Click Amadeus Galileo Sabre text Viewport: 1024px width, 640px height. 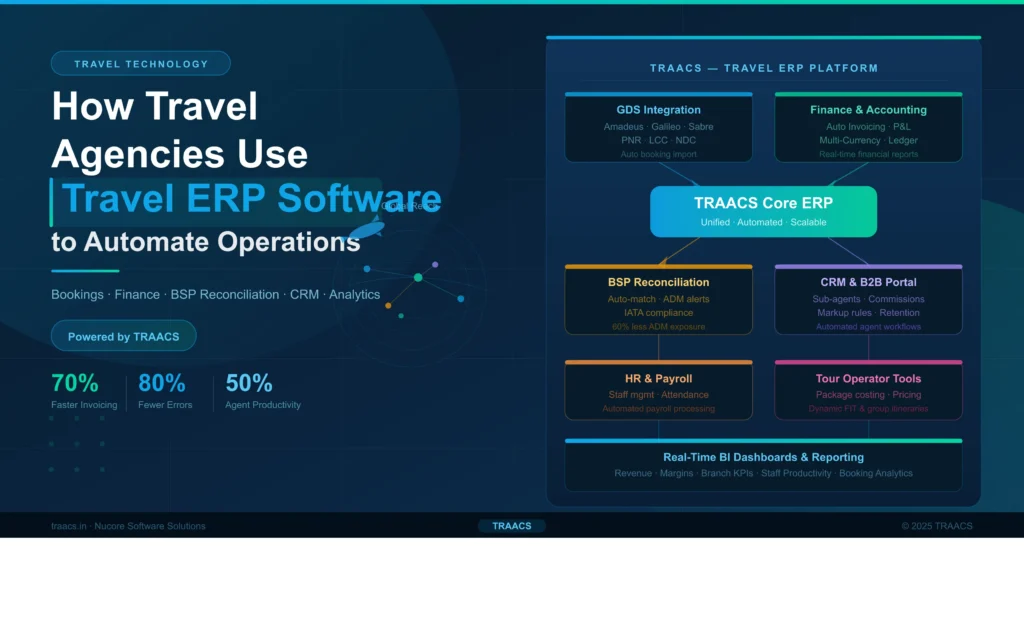pos(658,127)
